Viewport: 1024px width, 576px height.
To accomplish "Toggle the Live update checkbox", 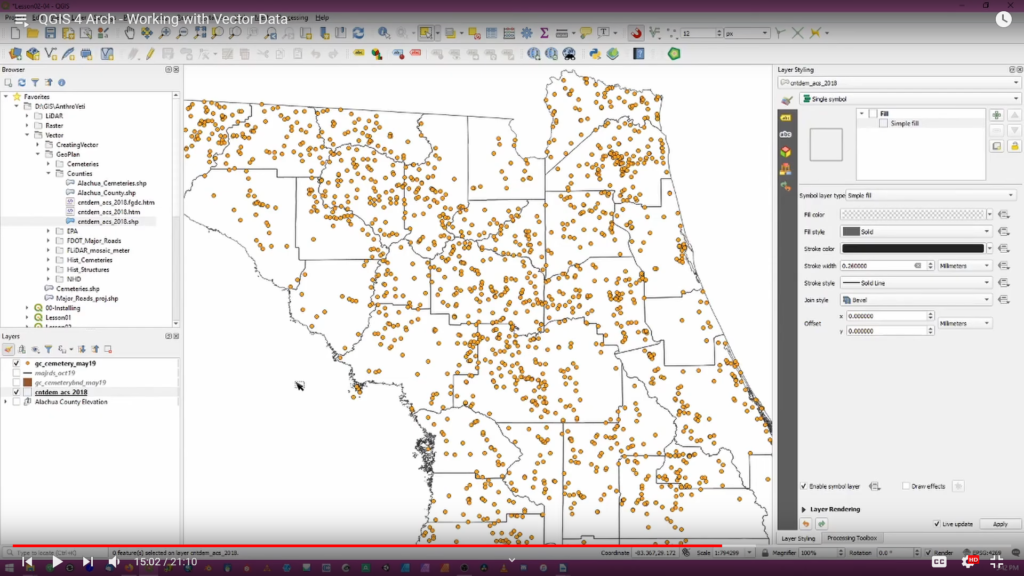I will click(937, 524).
